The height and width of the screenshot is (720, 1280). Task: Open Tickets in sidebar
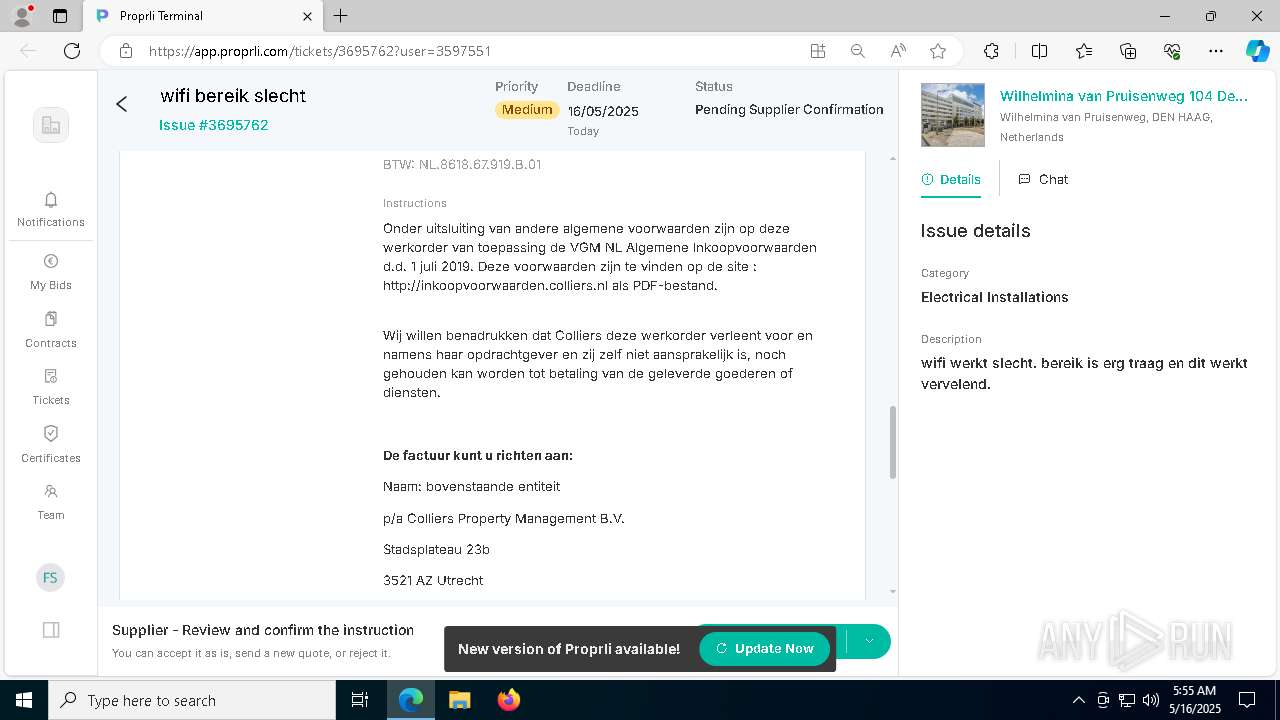click(51, 386)
